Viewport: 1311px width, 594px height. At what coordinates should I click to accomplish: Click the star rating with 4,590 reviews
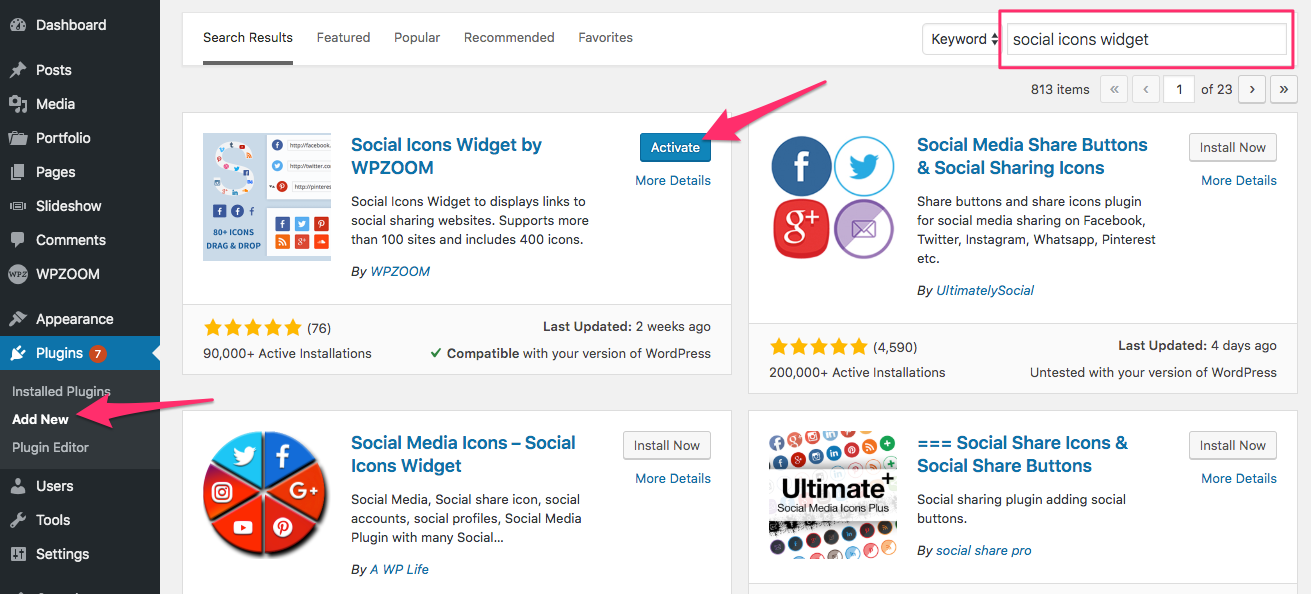pos(818,346)
